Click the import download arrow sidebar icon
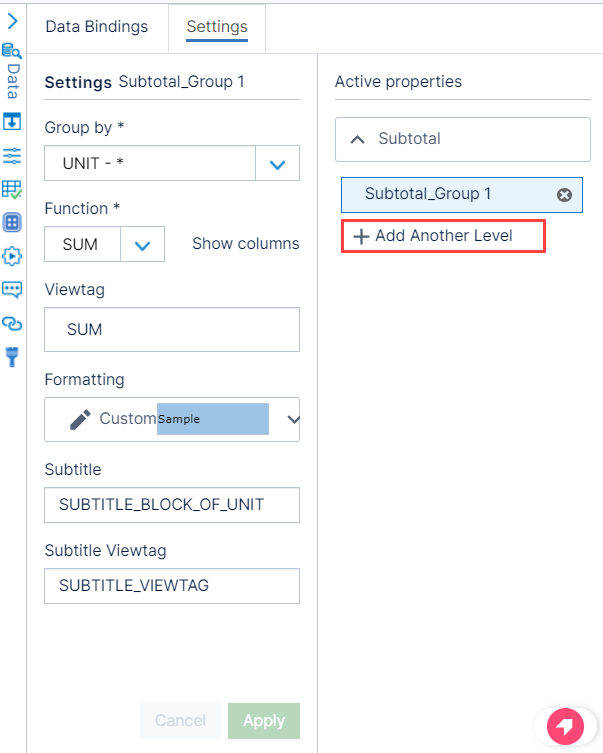The image size is (603, 753). tap(12, 121)
